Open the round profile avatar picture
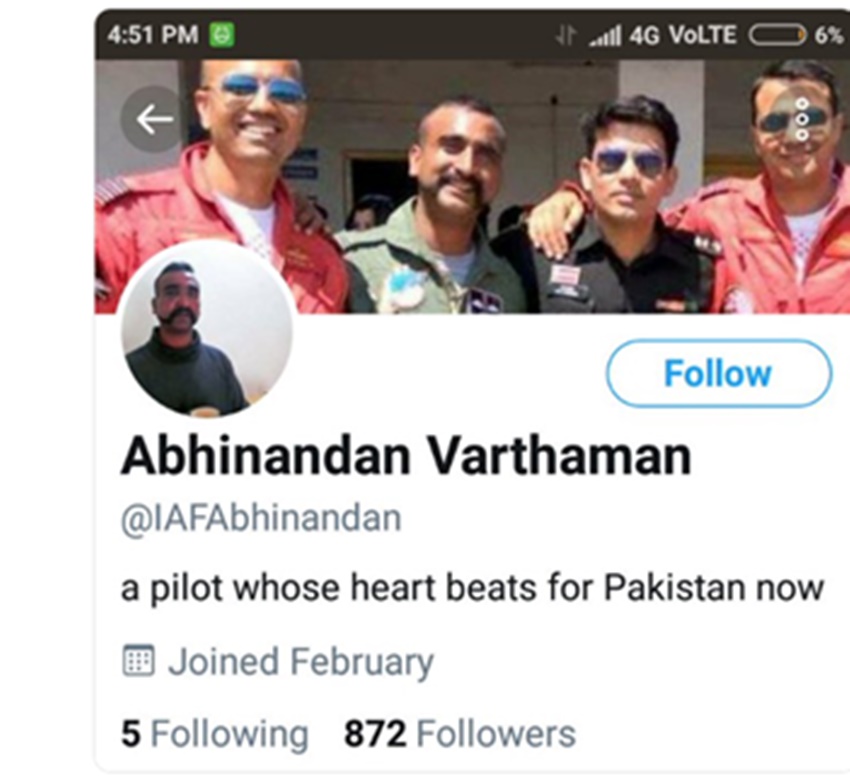 tap(207, 328)
